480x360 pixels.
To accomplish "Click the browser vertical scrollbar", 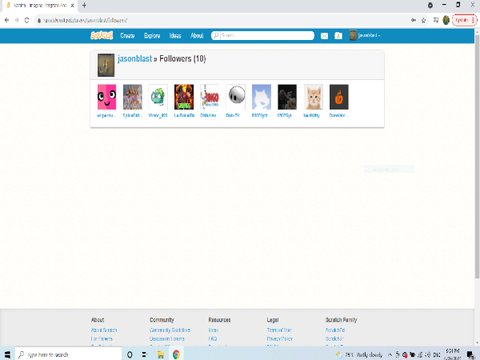I will click(x=477, y=160).
